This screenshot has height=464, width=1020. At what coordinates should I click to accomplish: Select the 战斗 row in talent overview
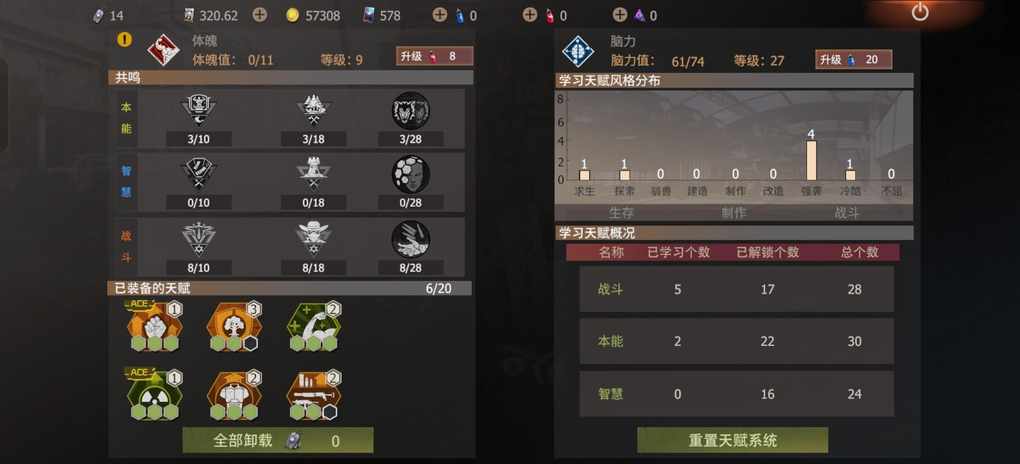(736, 289)
